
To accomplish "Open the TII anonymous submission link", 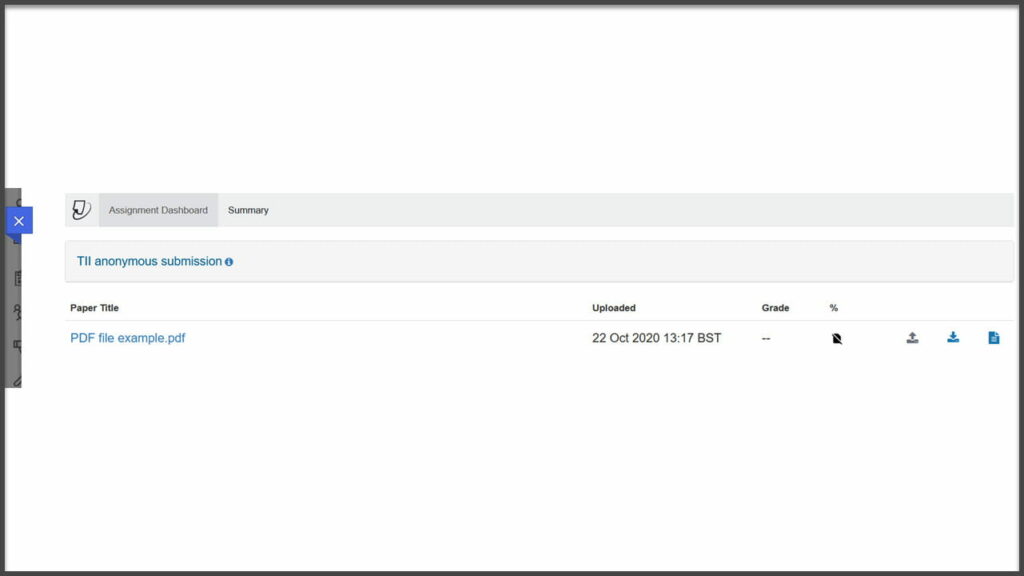I will [149, 261].
